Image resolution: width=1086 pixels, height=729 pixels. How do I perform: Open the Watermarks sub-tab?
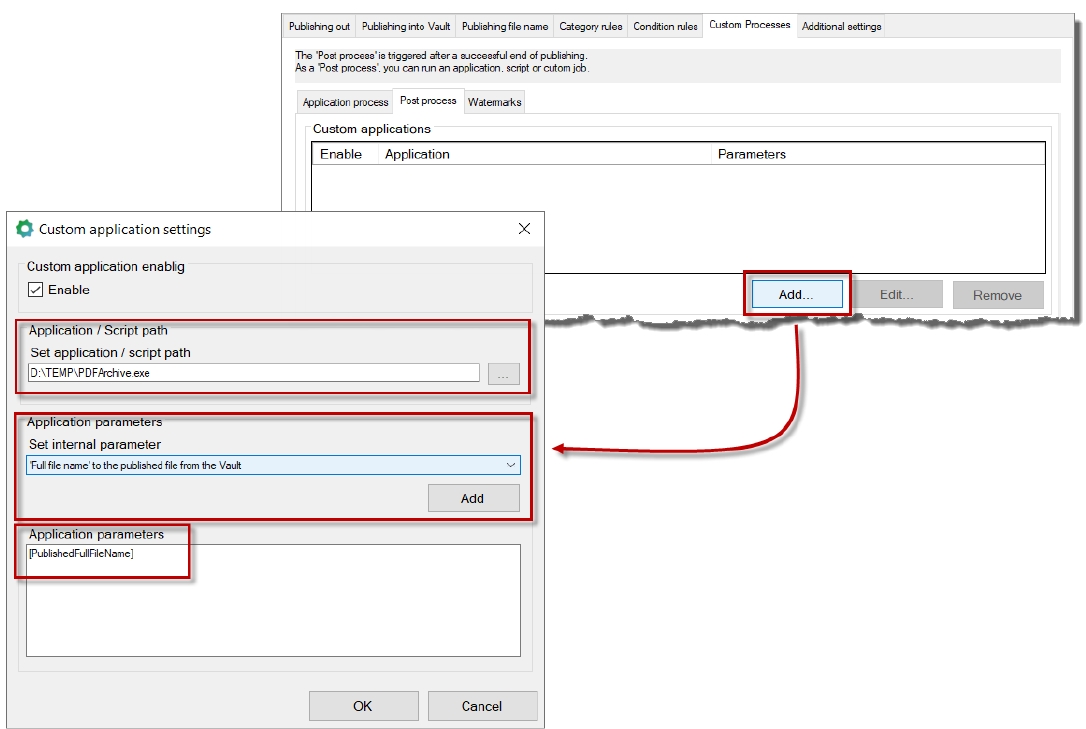point(494,102)
